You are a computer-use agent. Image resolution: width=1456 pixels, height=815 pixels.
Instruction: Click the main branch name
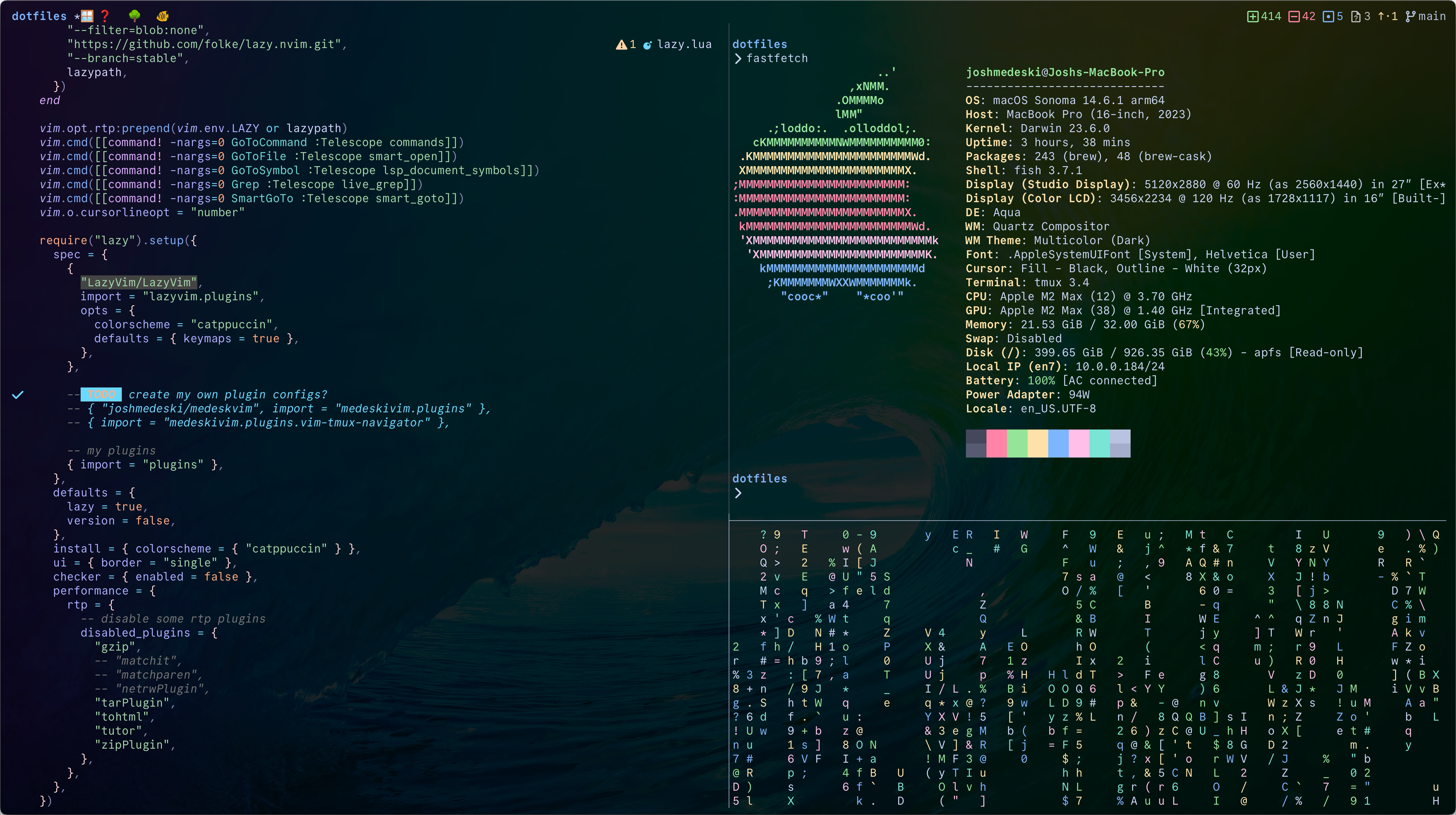pos(1432,16)
